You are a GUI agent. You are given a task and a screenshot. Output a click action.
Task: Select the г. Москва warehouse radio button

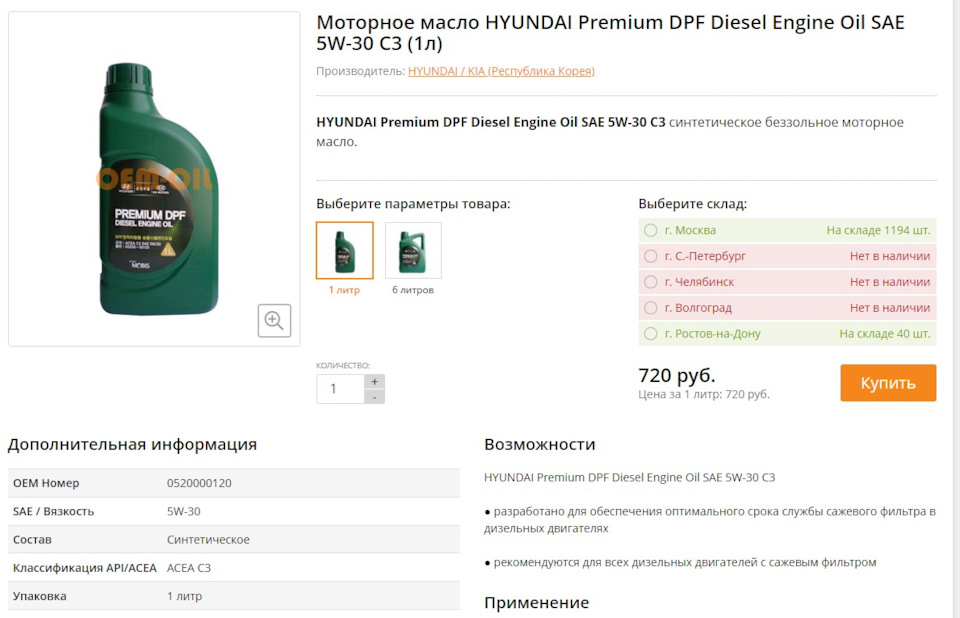651,230
